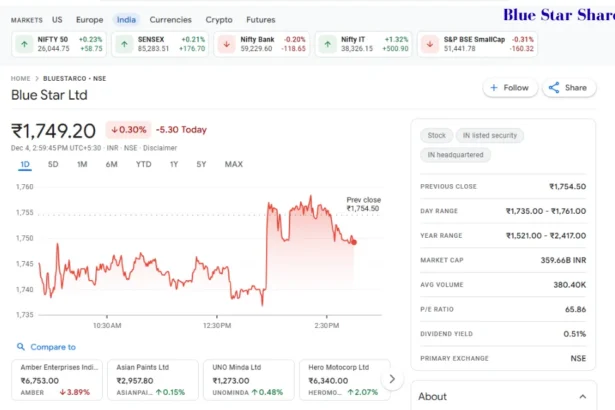Screen dimensions: 615x410
Task: Click the 12:30PM axis label on chart
Action: click(x=217, y=325)
